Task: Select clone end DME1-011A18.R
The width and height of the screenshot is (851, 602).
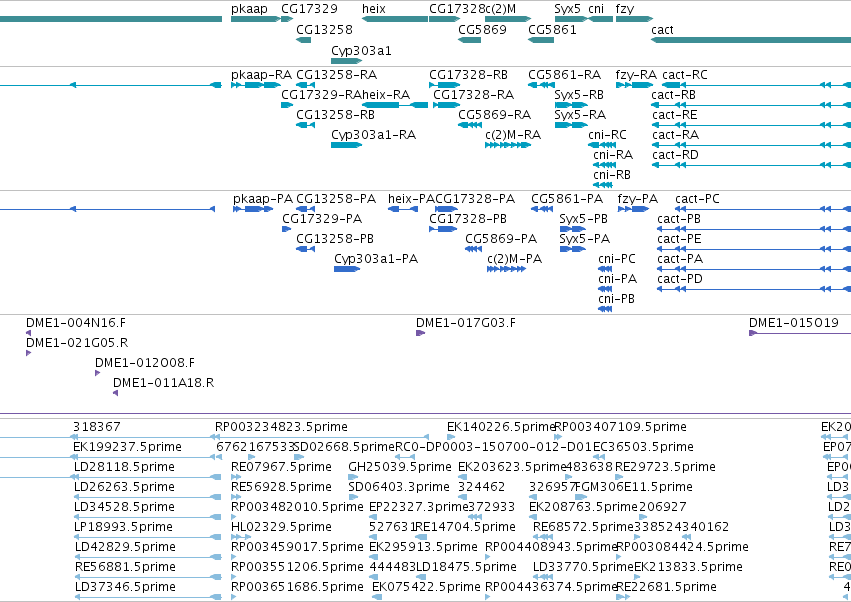Action: click(x=116, y=393)
